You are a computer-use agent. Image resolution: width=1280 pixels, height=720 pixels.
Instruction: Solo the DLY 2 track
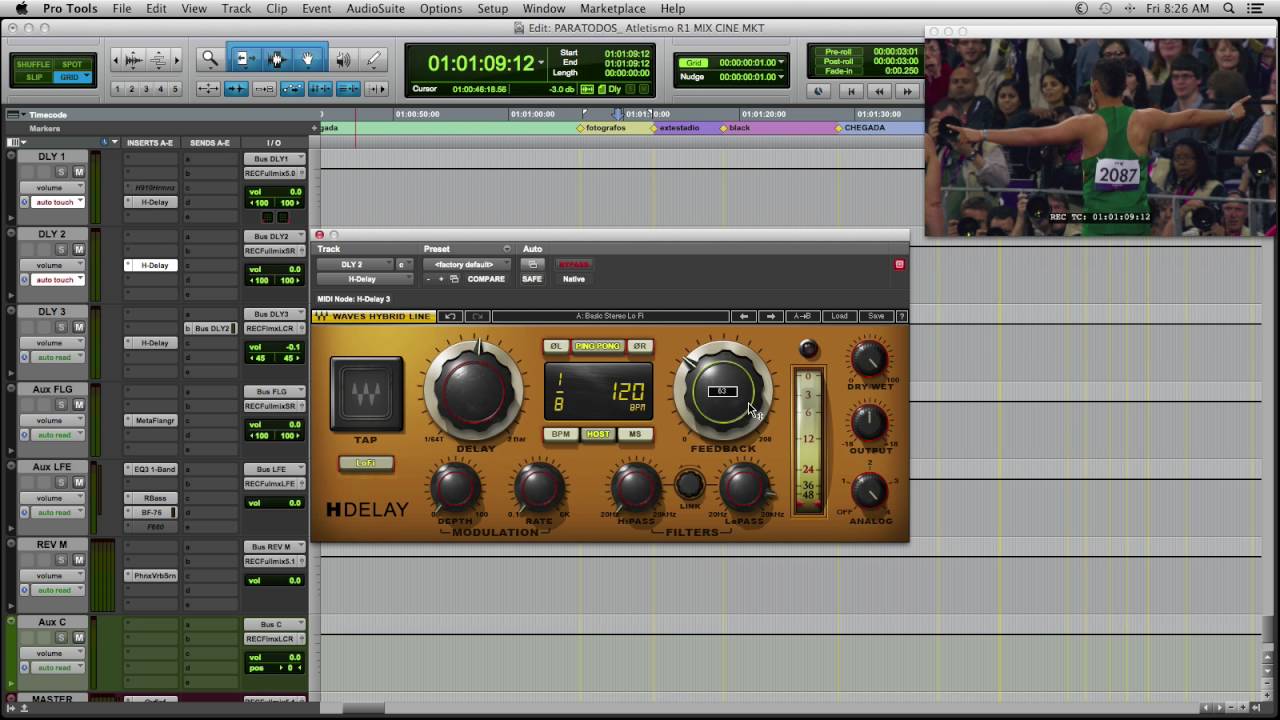tap(61, 249)
